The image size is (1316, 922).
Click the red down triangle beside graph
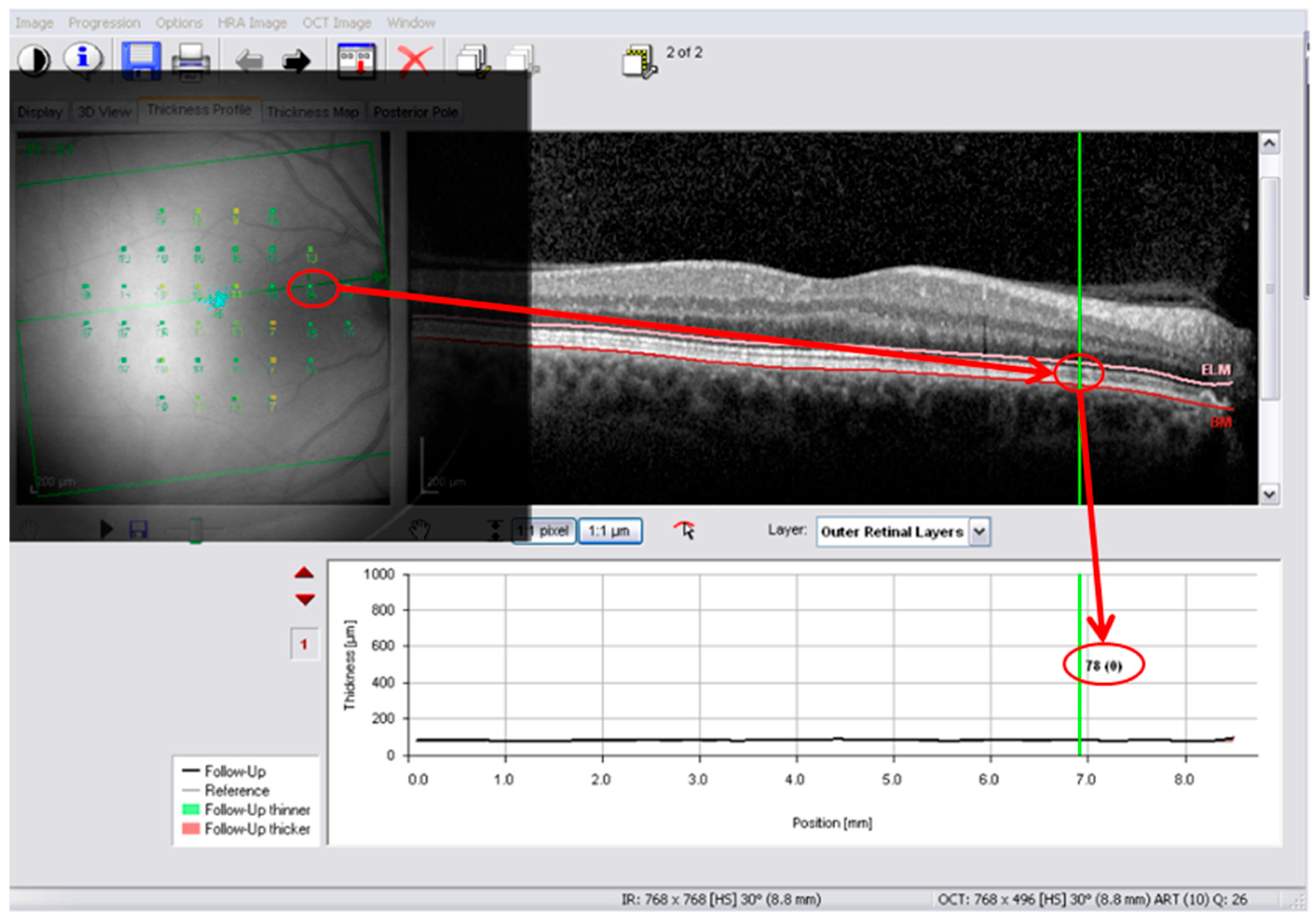(x=304, y=600)
